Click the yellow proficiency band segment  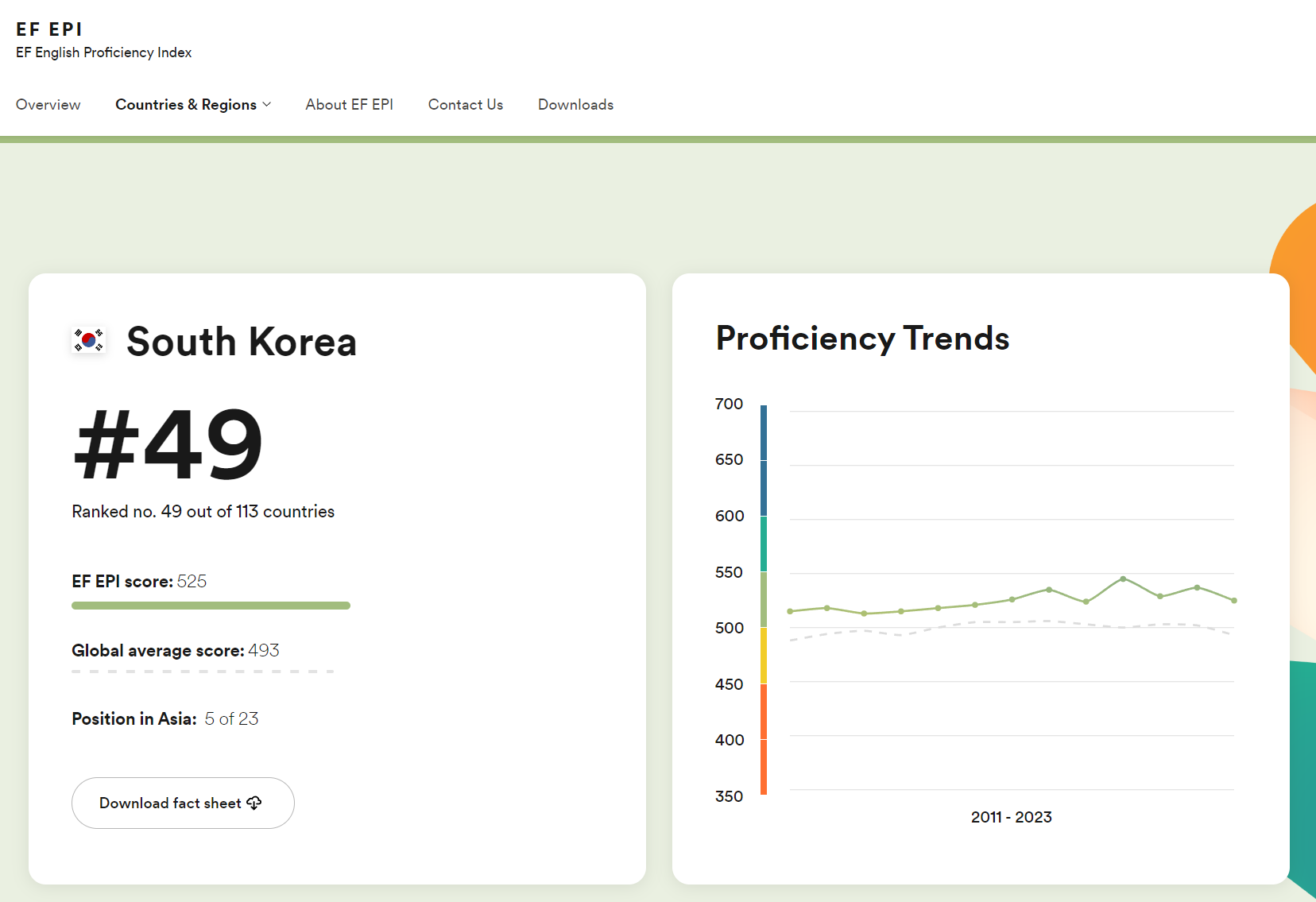point(764,656)
